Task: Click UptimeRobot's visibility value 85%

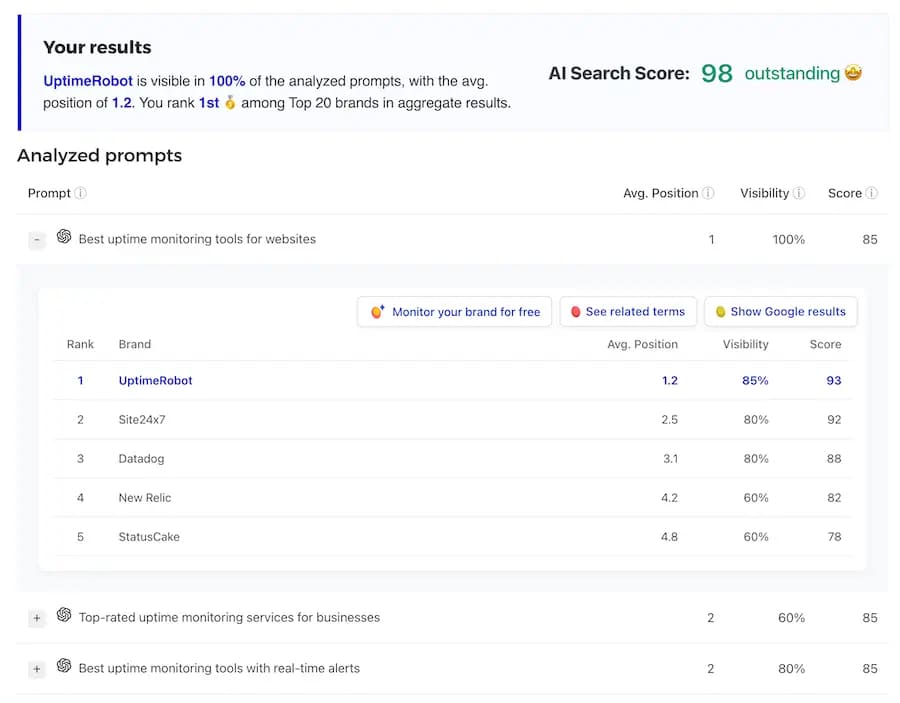Action: (x=755, y=380)
